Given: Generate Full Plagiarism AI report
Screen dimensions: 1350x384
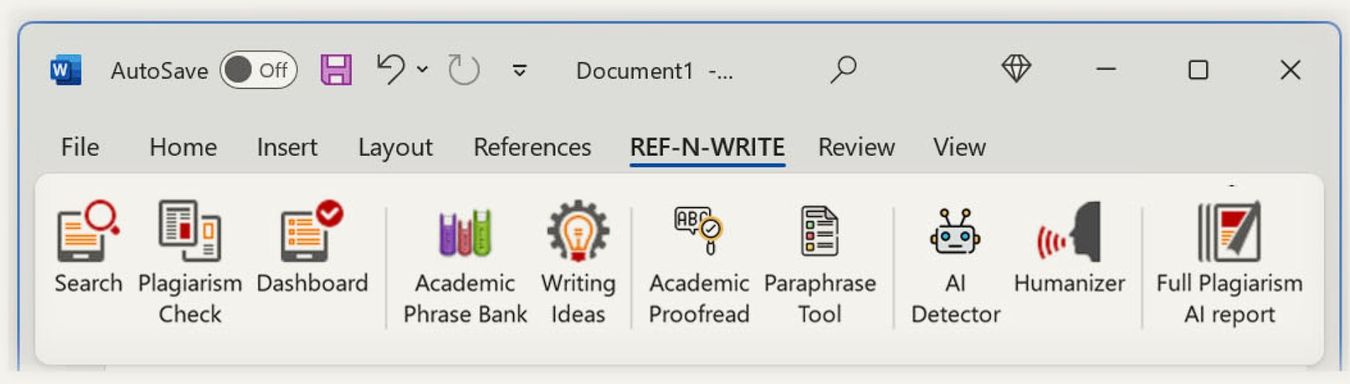Looking at the screenshot, I should (1229, 262).
